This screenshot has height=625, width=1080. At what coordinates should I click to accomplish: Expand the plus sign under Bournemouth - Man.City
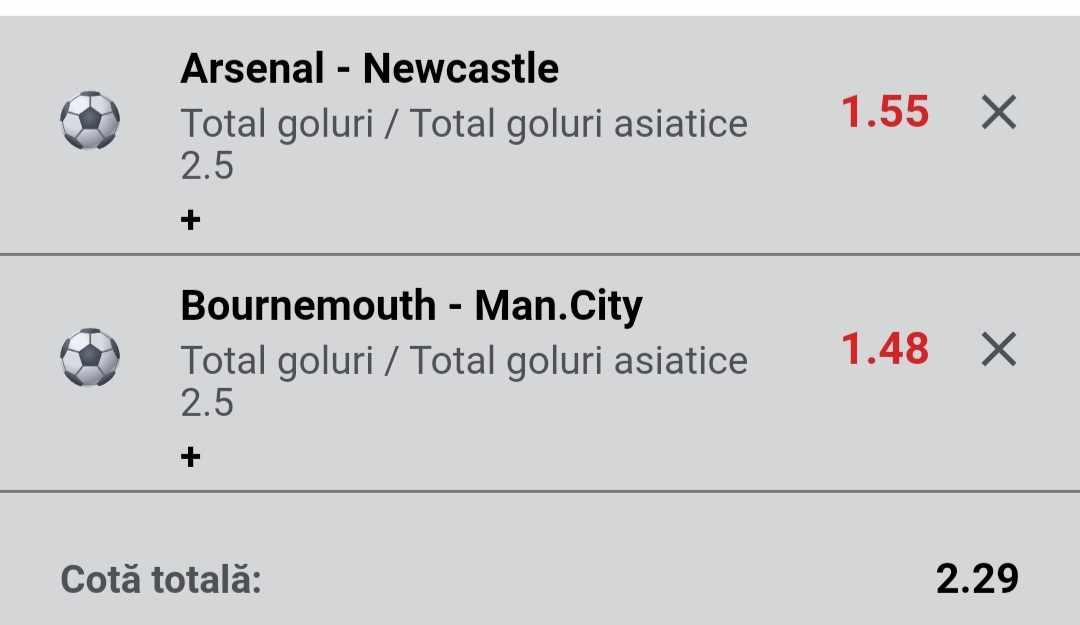coord(191,457)
